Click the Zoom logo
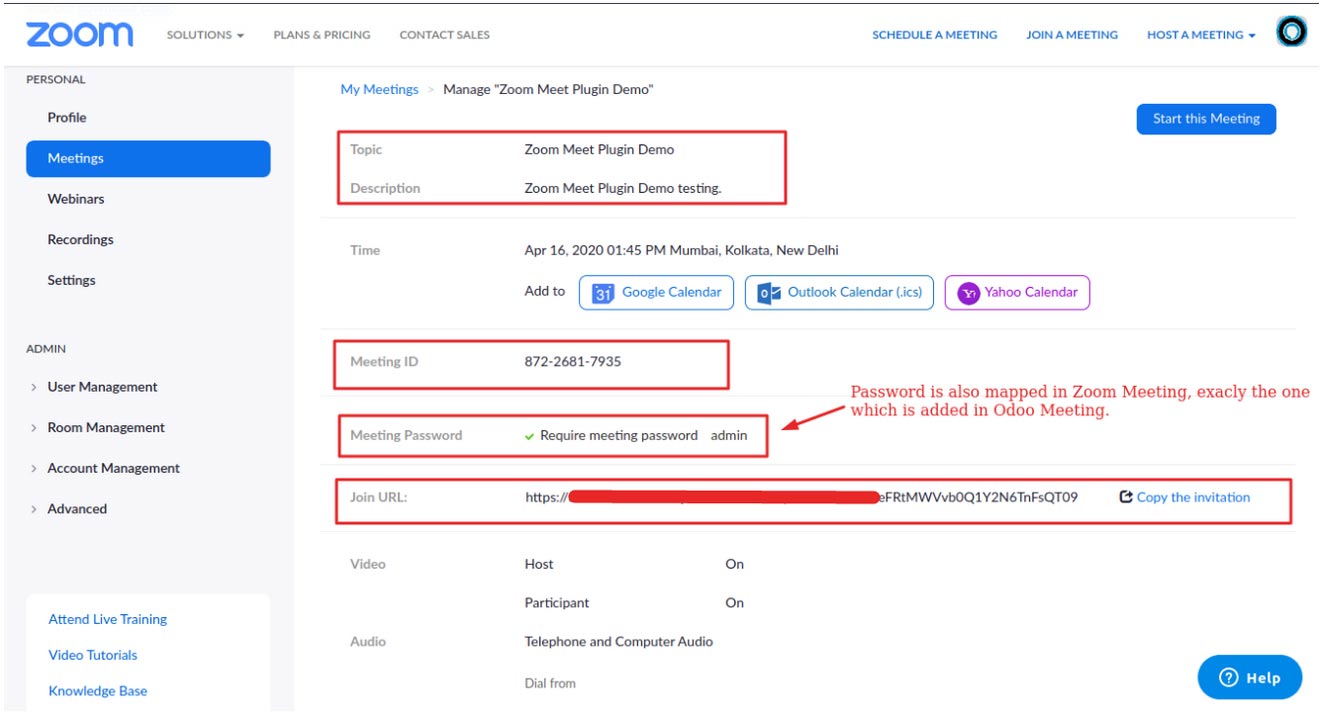The image size is (1327, 722). [79, 34]
